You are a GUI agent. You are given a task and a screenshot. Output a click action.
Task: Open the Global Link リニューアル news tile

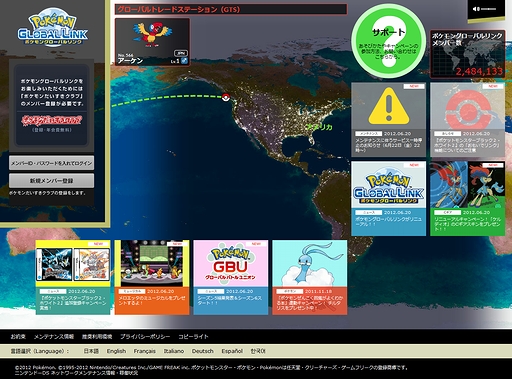click(x=388, y=199)
